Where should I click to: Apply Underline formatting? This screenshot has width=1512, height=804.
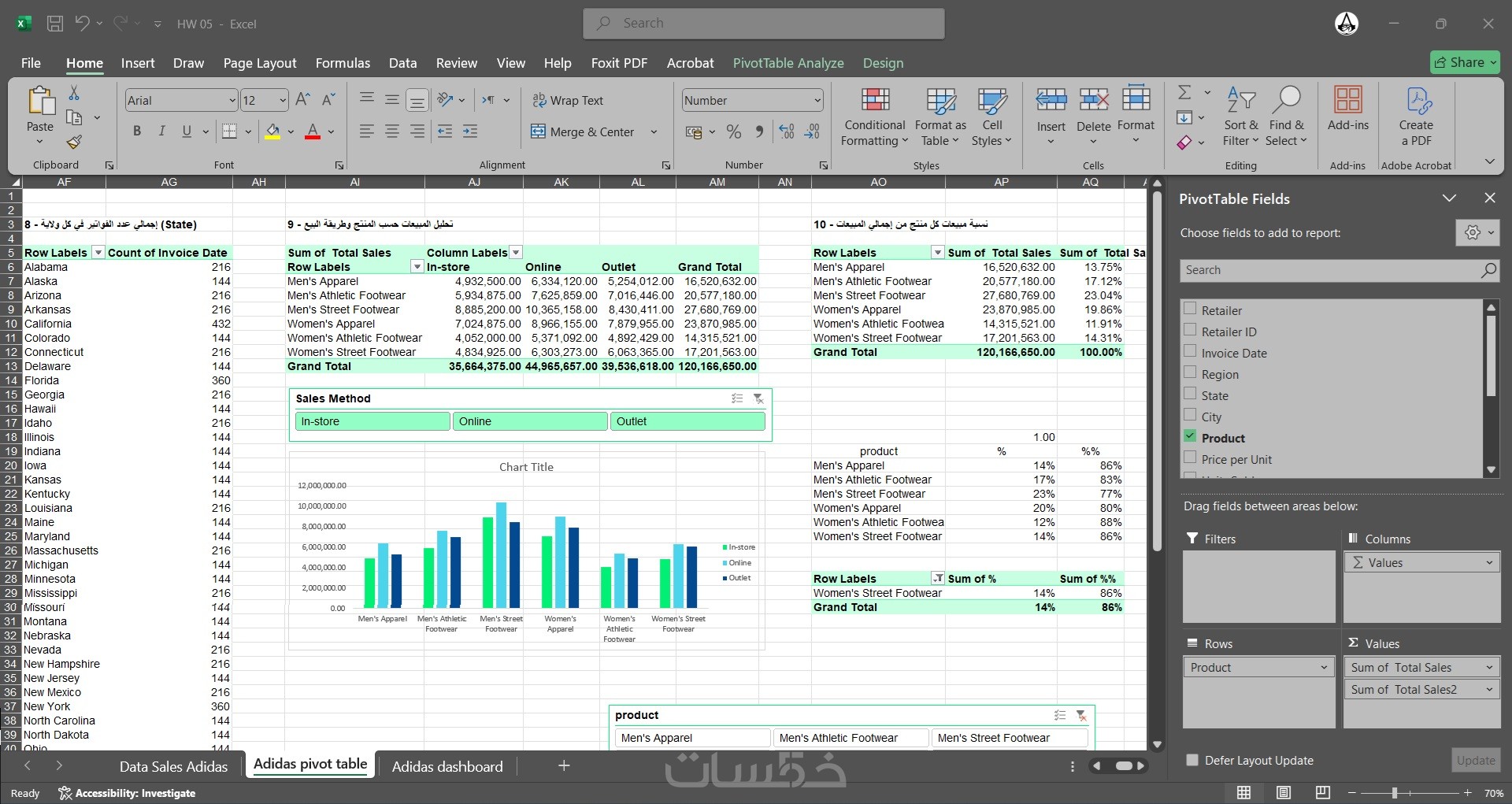[x=187, y=131]
